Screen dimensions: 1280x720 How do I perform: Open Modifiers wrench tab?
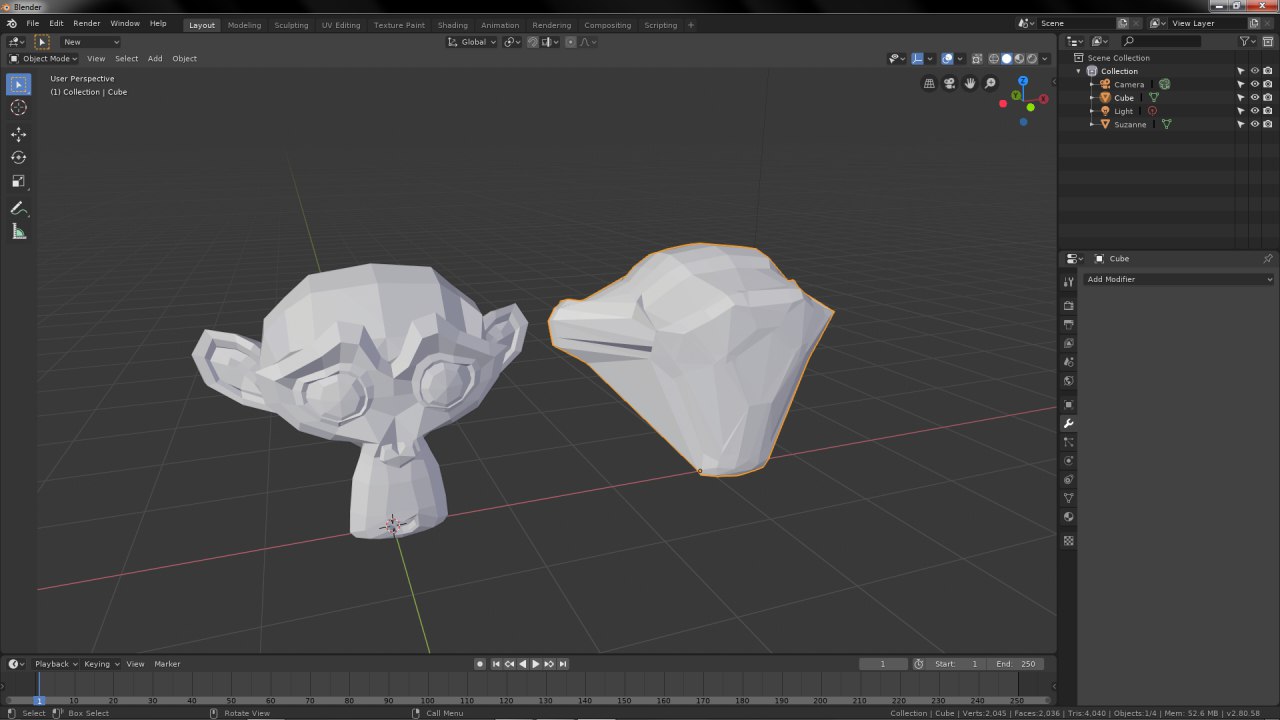tap(1068, 424)
